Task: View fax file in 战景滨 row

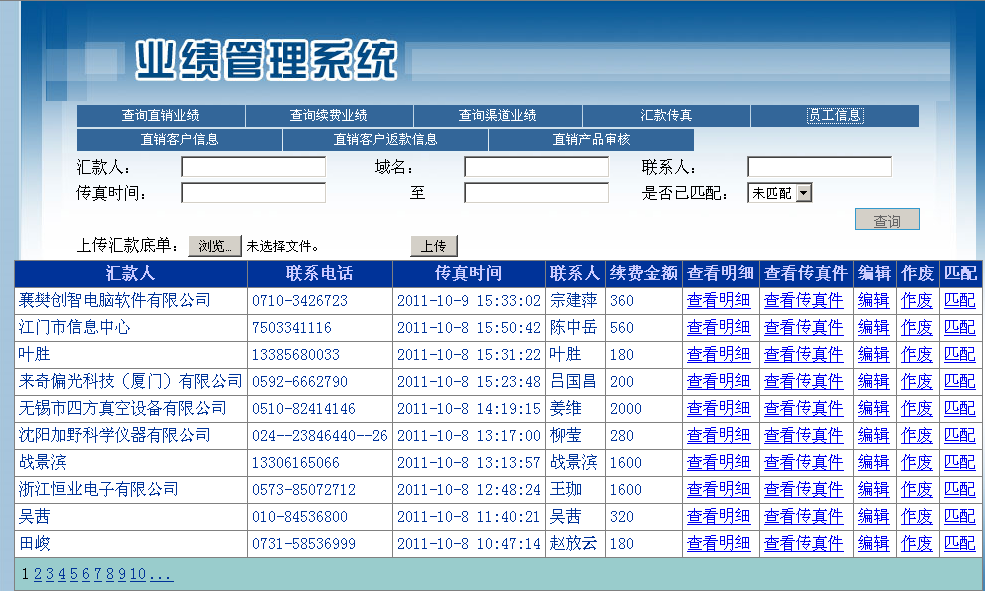Action: (803, 463)
